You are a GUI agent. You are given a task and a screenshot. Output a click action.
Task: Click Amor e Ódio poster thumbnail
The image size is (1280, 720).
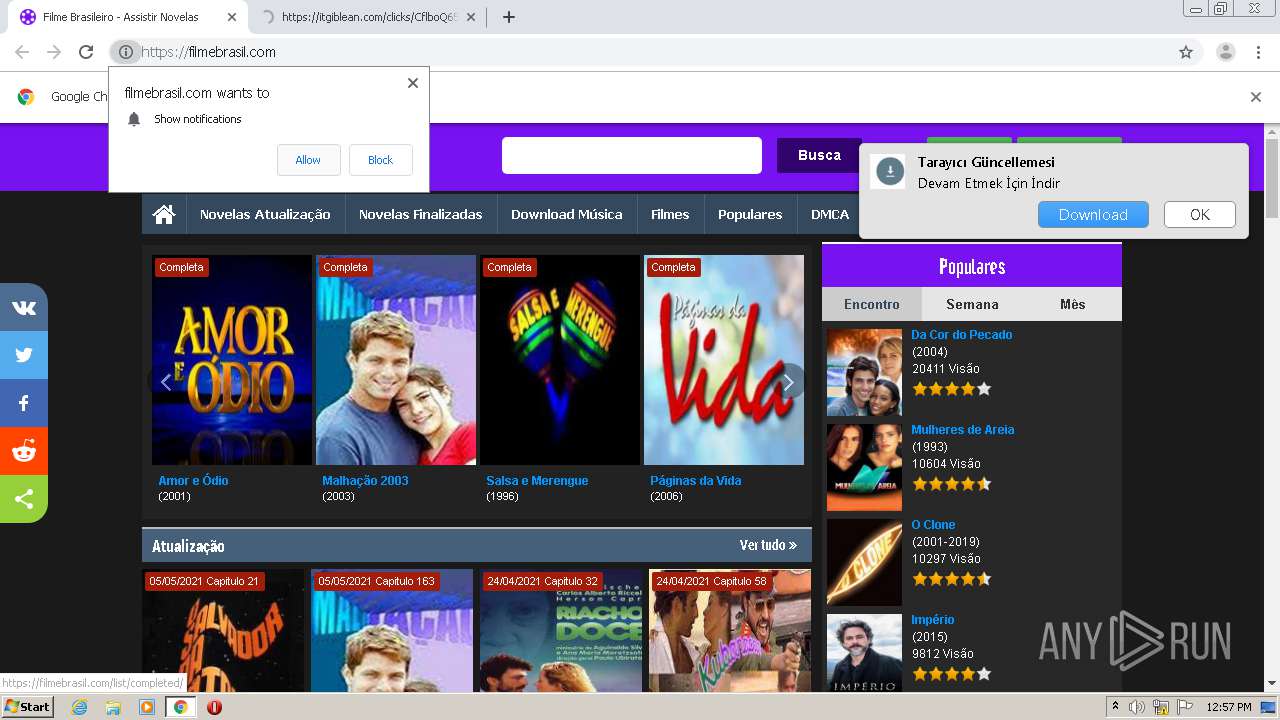tap(232, 360)
